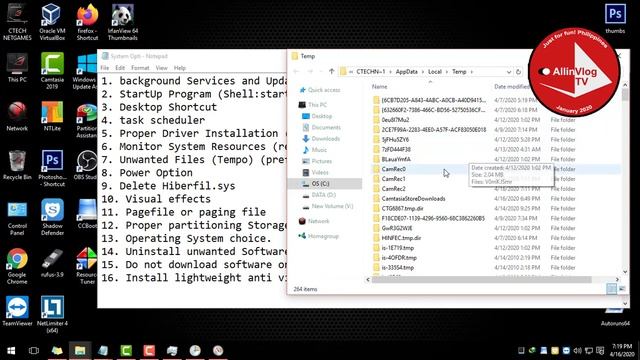Select OS (C:) drive in navigation pane
The image size is (640, 360).
[324, 184]
